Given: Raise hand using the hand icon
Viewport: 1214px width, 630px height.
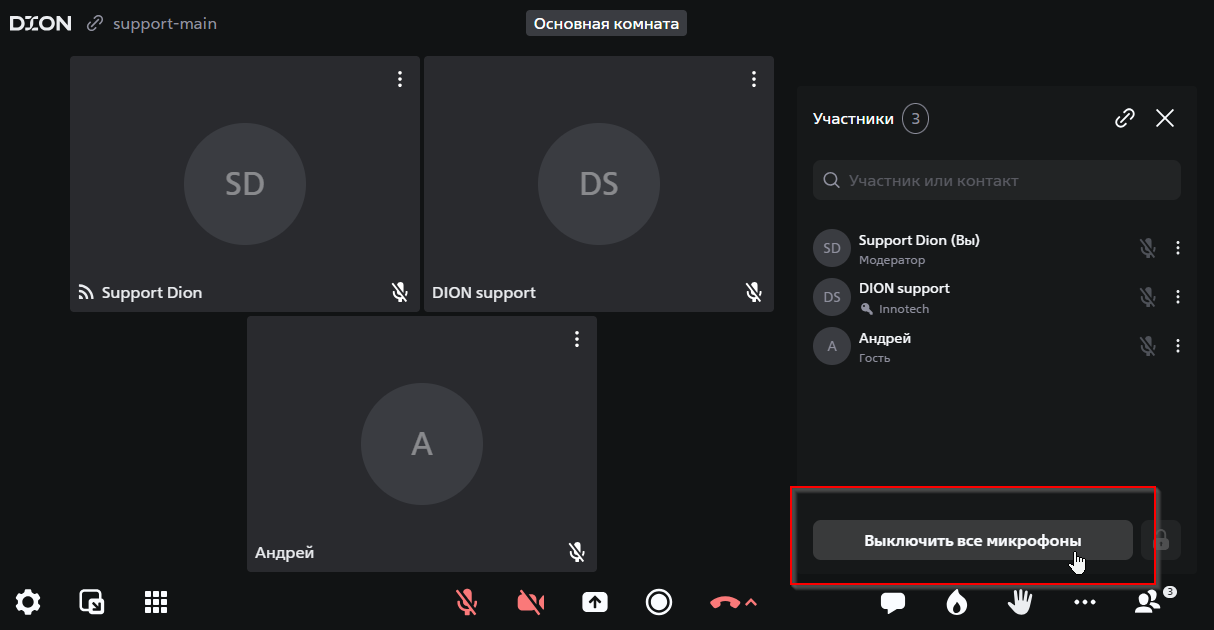Looking at the screenshot, I should [1020, 602].
